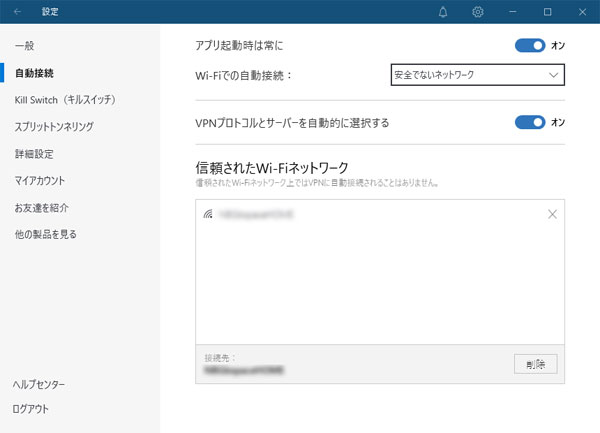This screenshot has height=433, width=600.
Task: Open notifications bell icon
Action: pos(443,12)
